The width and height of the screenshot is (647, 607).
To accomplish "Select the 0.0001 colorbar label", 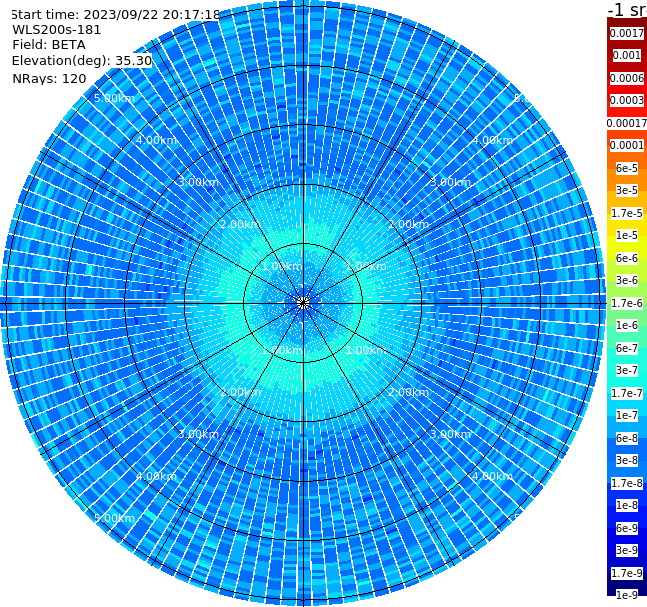I will [627, 145].
